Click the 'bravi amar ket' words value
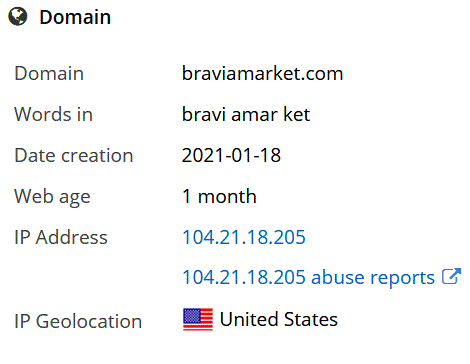The image size is (470, 364). pyautogui.click(x=246, y=114)
